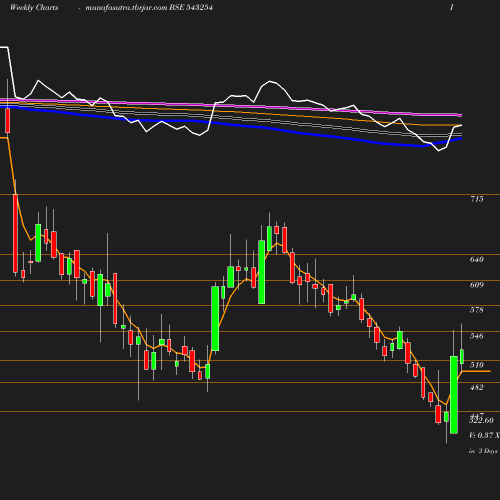Click the 546 price level label
The width and height of the screenshot is (500, 500).
(x=477, y=336)
